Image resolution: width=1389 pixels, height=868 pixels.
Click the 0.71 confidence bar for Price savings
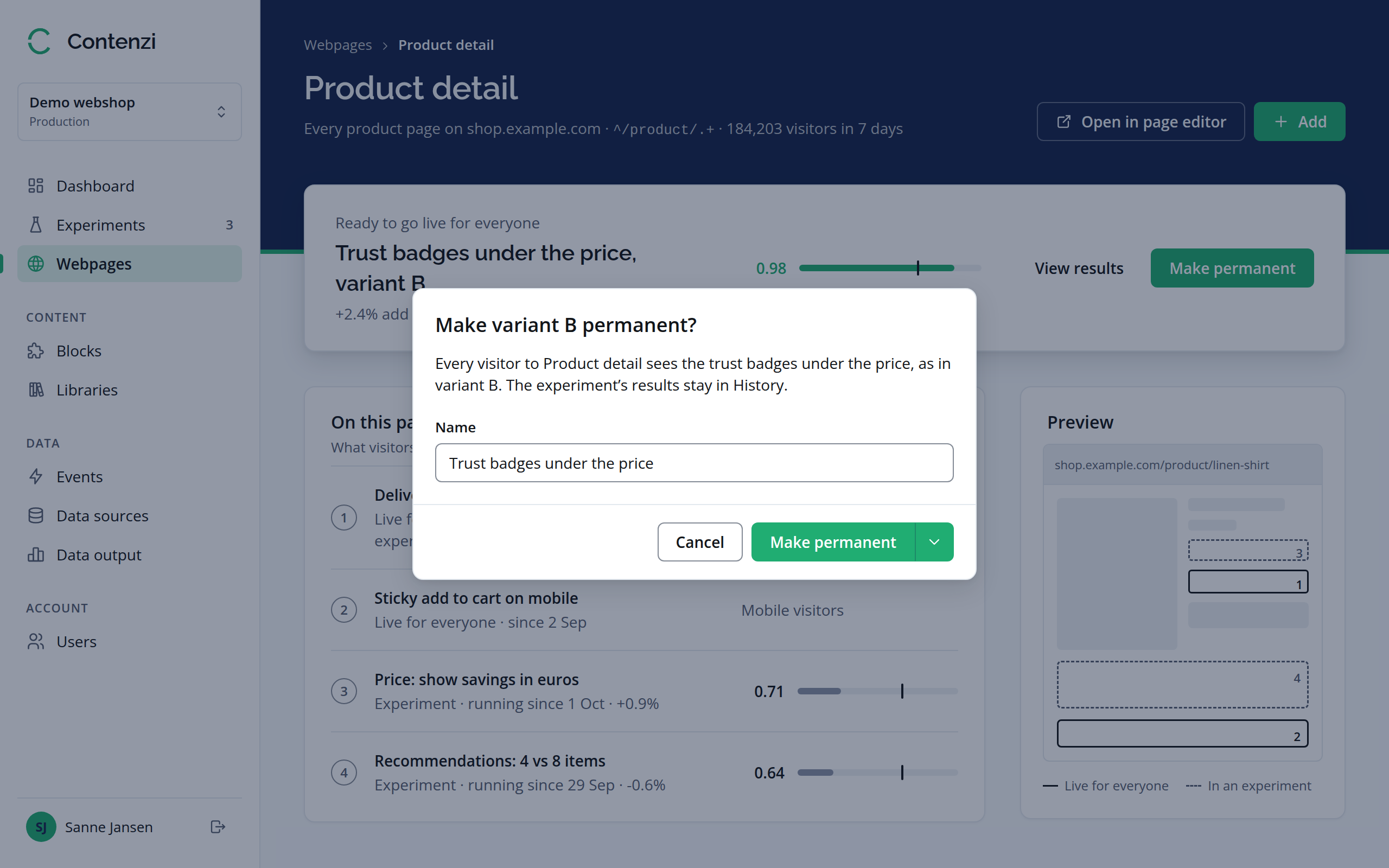click(877, 691)
